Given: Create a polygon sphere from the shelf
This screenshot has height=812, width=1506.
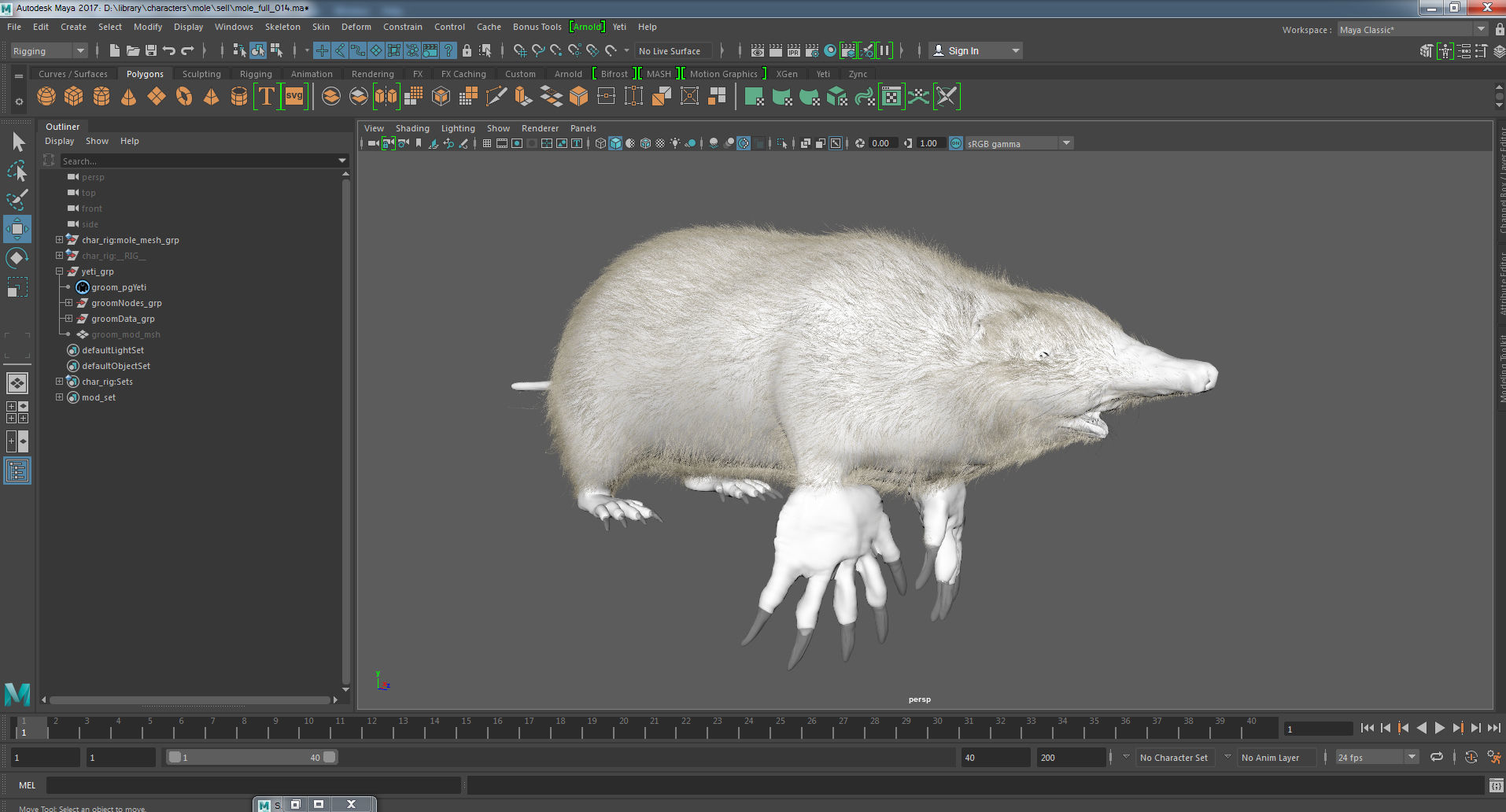Looking at the screenshot, I should [46, 97].
